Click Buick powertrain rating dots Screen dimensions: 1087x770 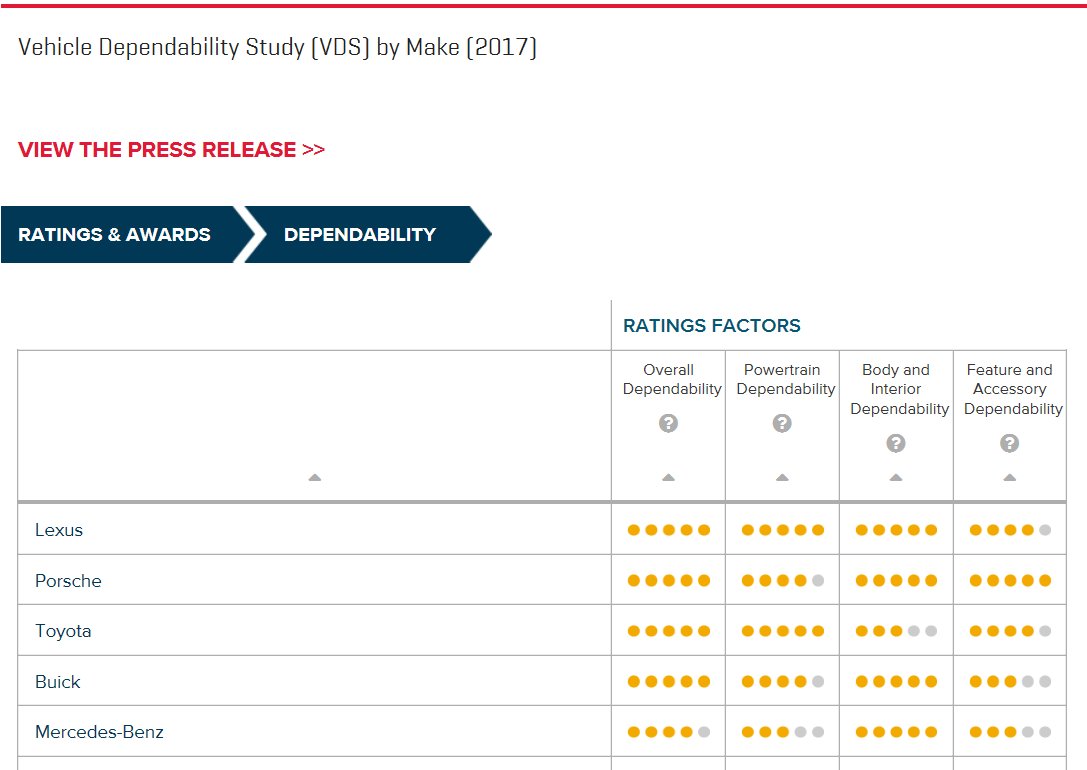point(783,682)
